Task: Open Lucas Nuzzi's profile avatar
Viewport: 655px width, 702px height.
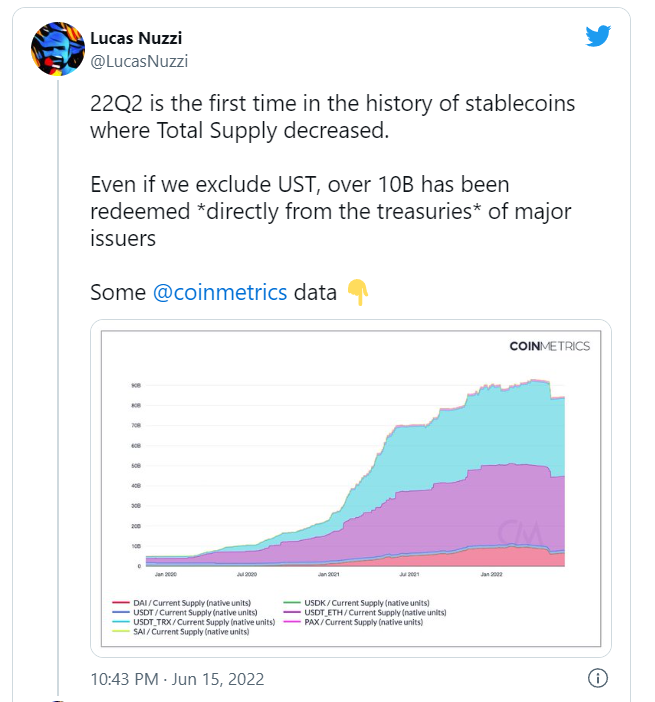Action: click(x=58, y=49)
